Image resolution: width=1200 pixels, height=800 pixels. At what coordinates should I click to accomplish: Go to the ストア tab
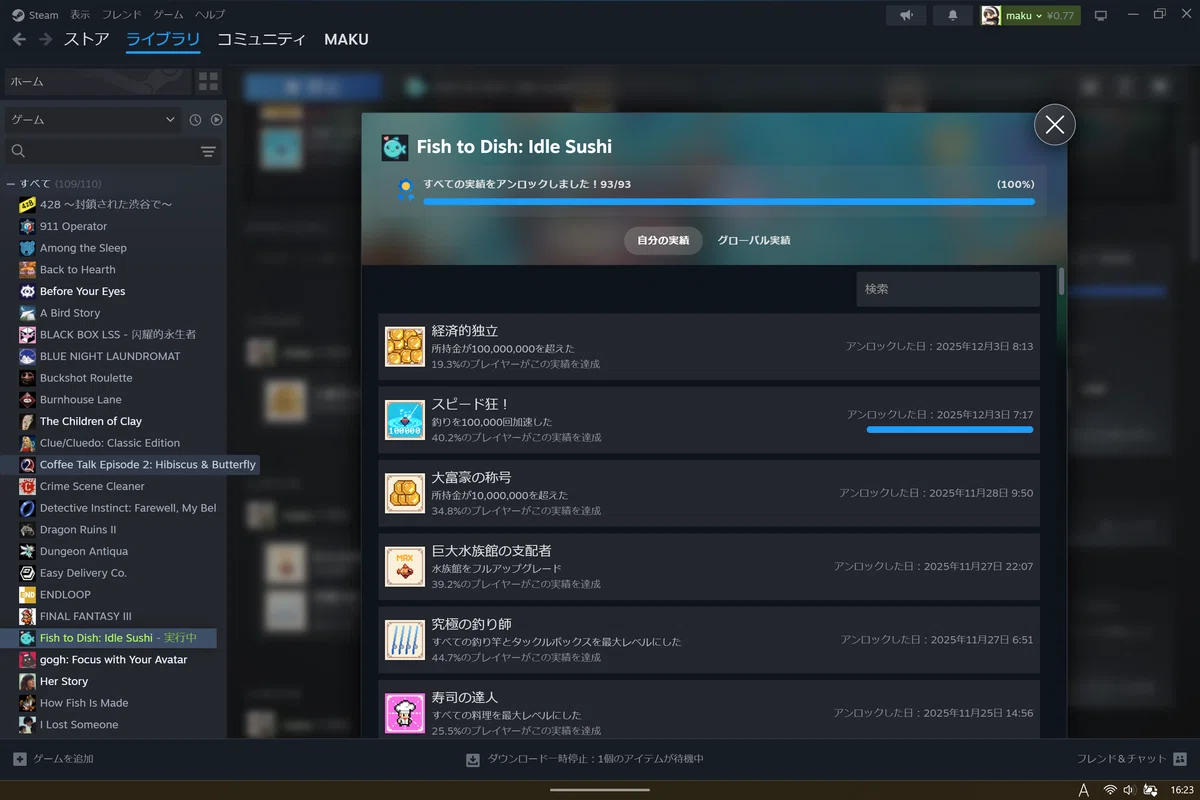click(x=86, y=40)
